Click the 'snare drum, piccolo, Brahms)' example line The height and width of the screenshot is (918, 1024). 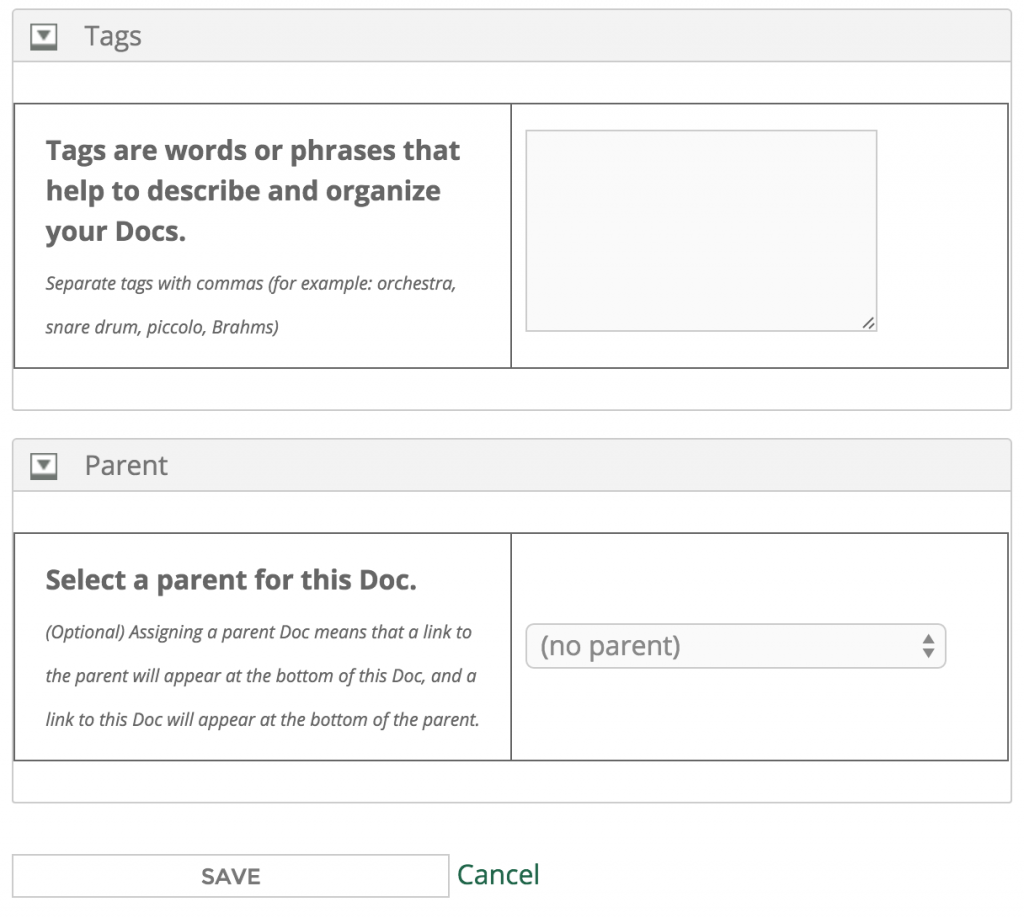click(x=162, y=327)
